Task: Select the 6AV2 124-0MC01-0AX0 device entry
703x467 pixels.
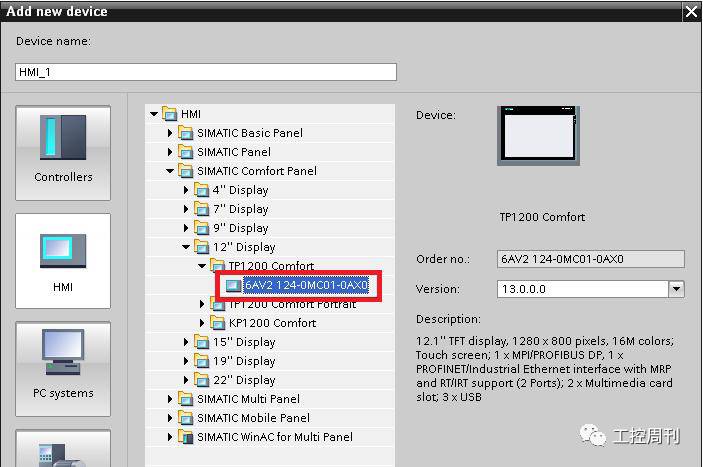Action: 305,285
